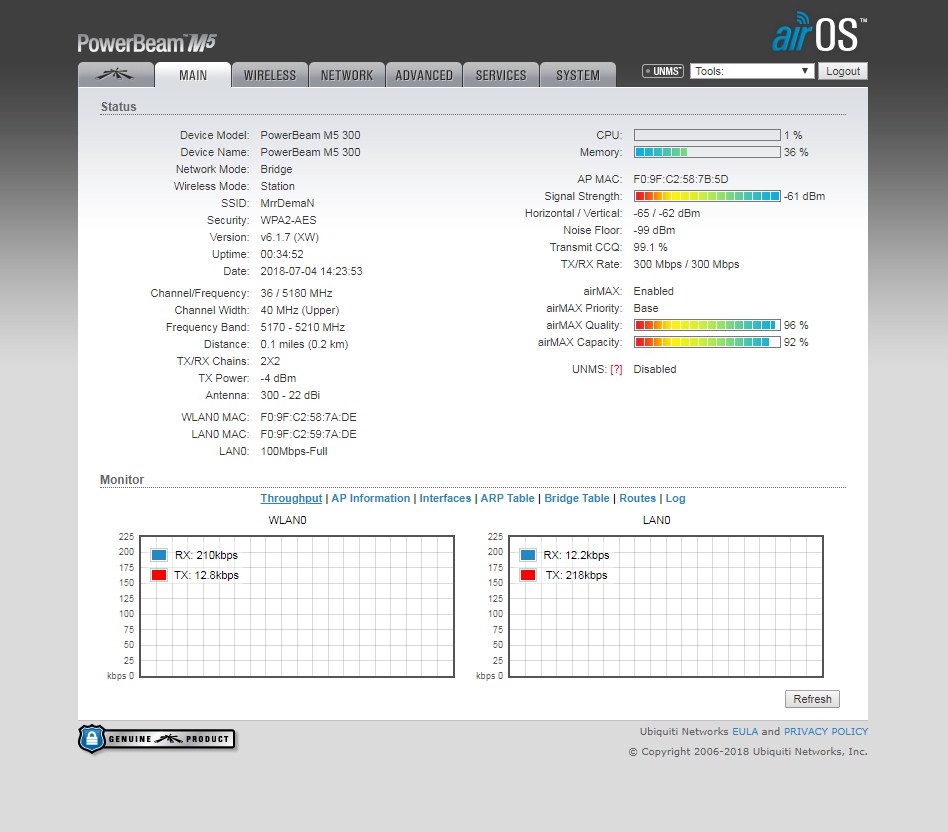This screenshot has width=948, height=832.
Task: Click the blue RX legend swatch in WLAN0
Action: (x=159, y=555)
